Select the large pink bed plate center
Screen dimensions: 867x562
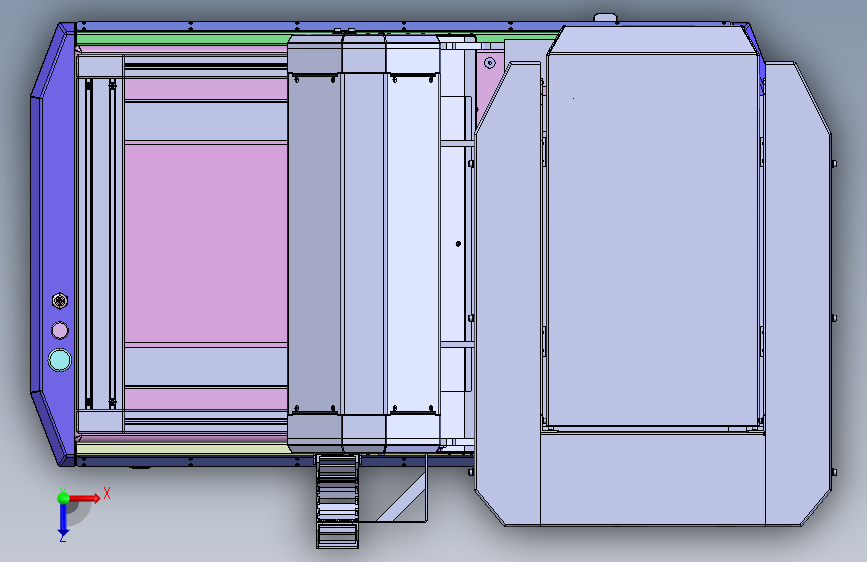coord(206,243)
